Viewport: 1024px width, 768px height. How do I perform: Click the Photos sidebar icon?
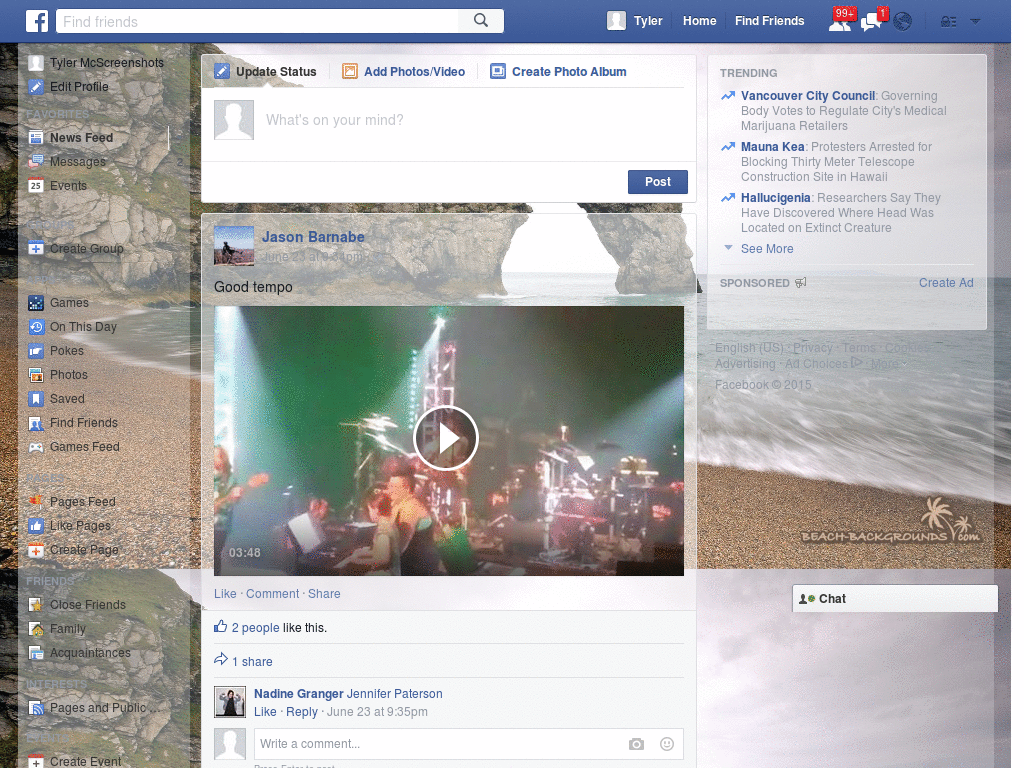tap(36, 375)
